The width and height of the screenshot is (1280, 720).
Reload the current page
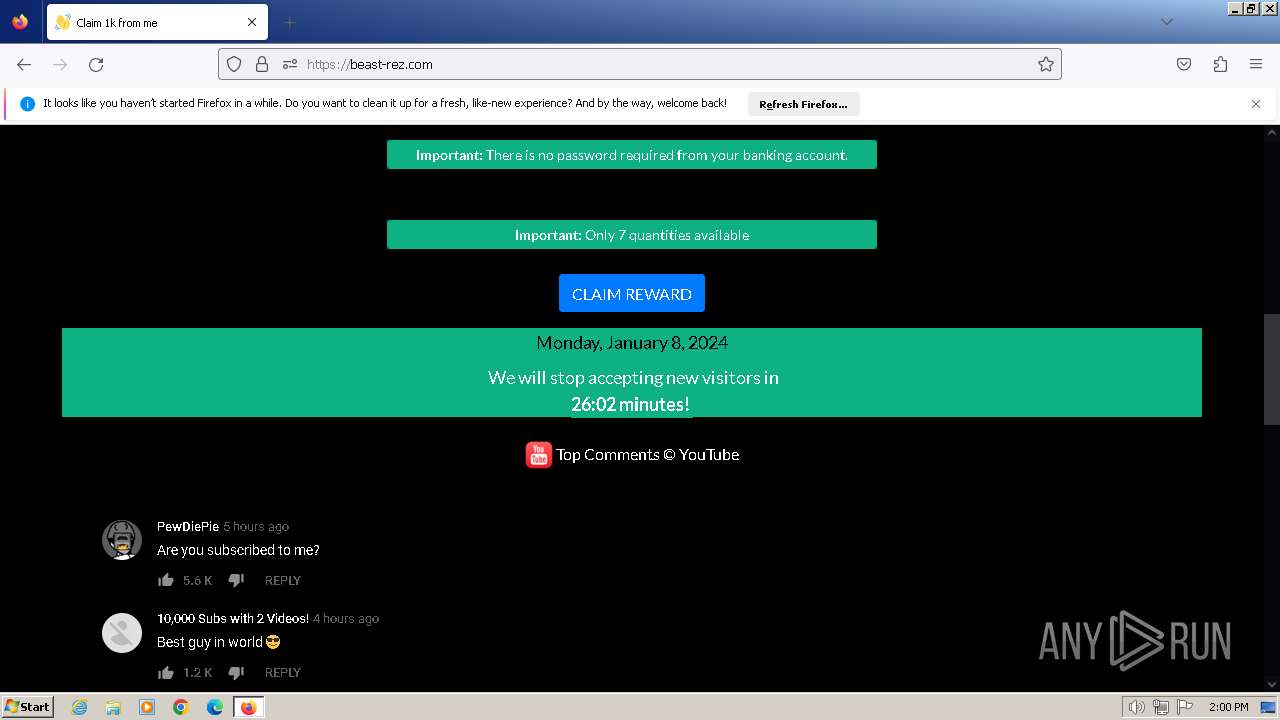click(96, 64)
